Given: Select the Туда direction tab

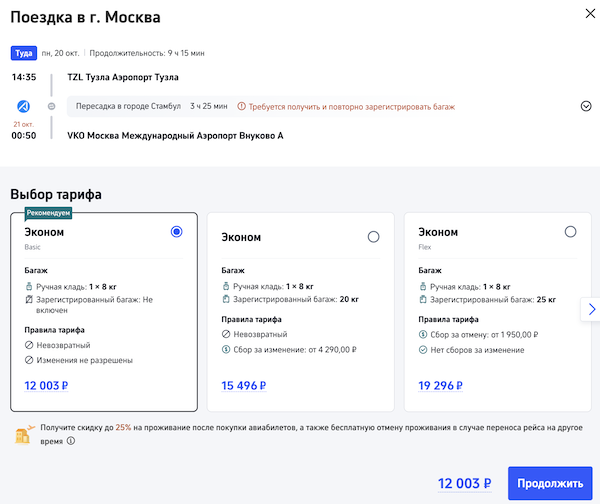Looking at the screenshot, I should pos(24,53).
